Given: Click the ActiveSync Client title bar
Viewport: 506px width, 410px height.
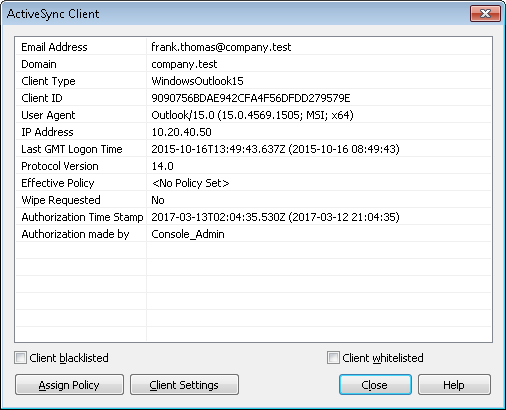Looking at the screenshot, I should tap(233, 14).
